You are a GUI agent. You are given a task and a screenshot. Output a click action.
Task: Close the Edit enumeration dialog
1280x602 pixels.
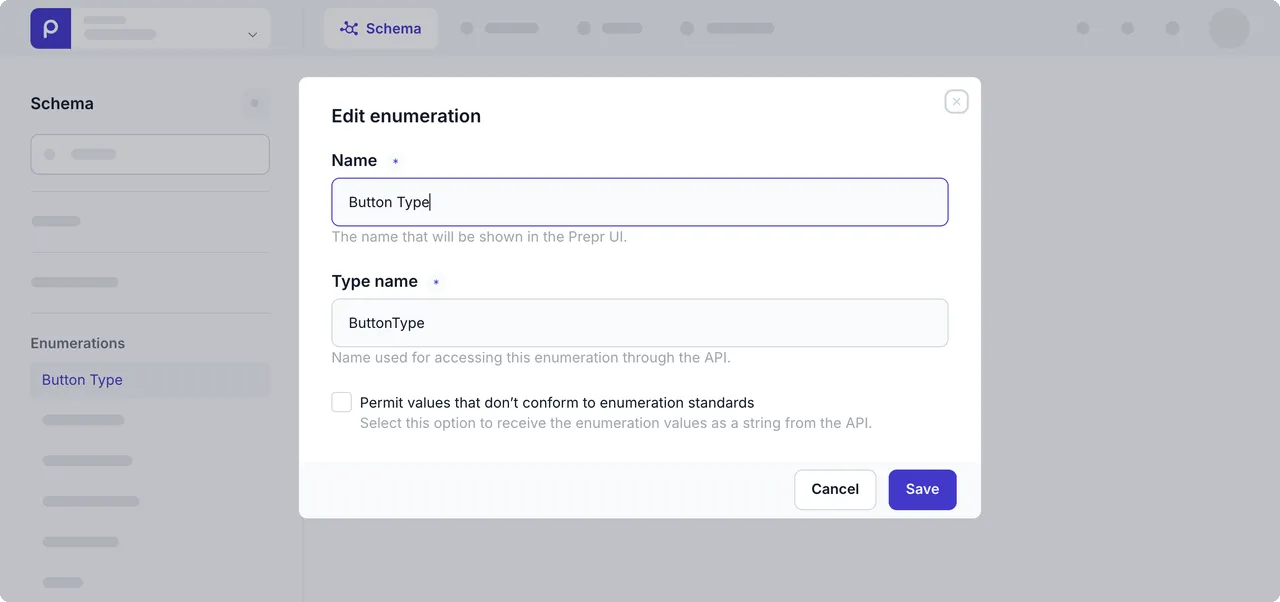[x=956, y=101]
